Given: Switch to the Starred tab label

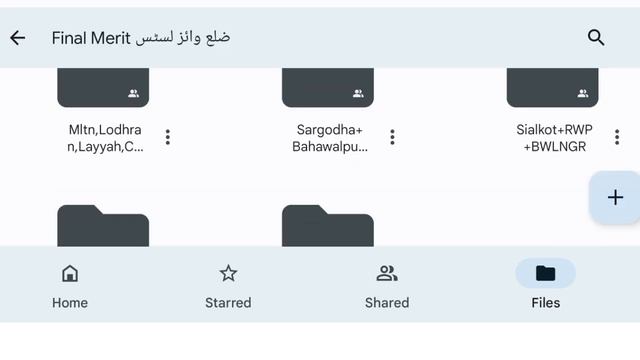Looking at the screenshot, I should click(x=228, y=303).
